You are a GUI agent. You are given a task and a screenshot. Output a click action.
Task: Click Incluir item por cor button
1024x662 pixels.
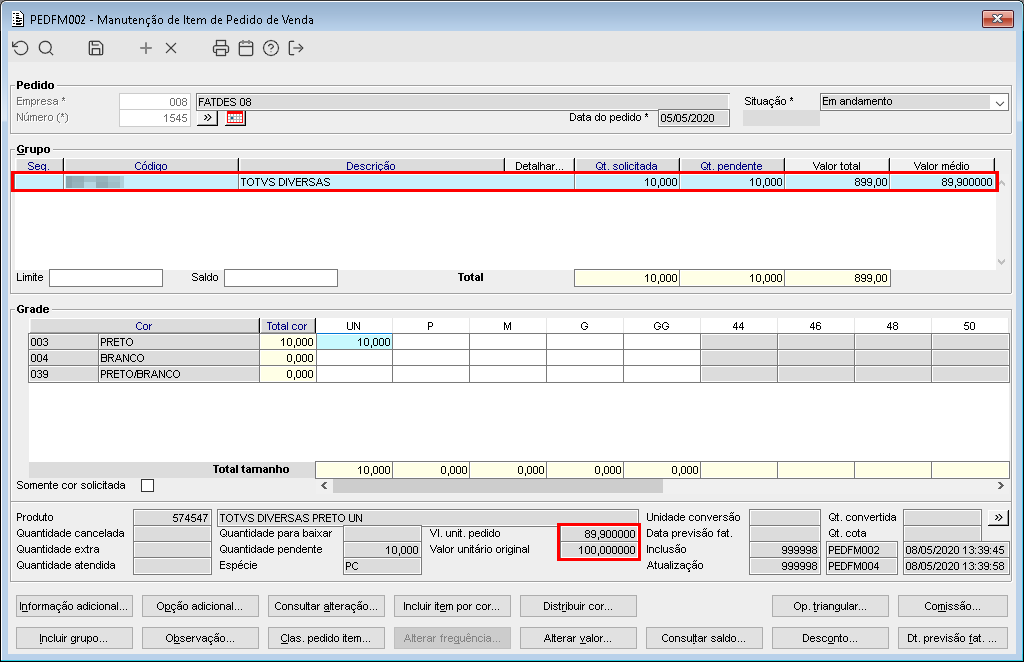click(452, 607)
